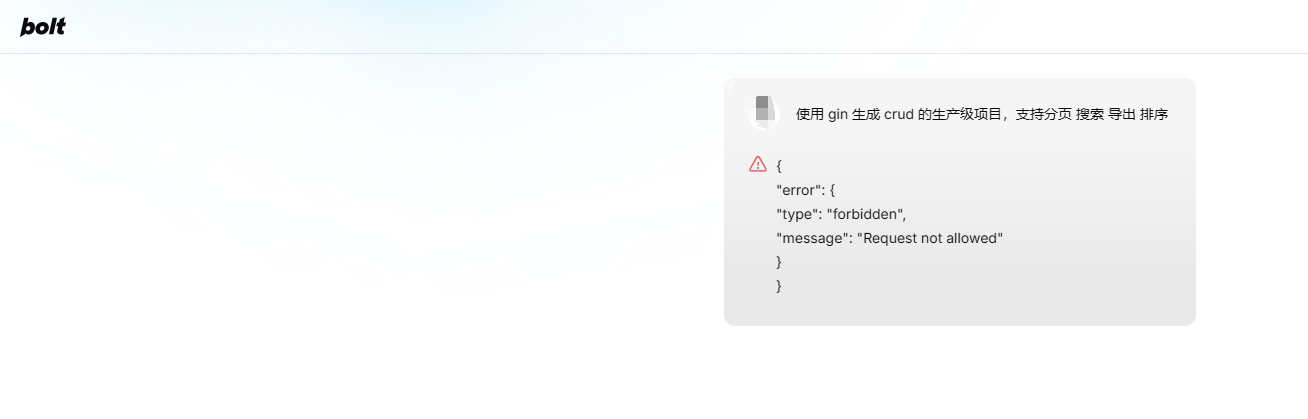Click the "message" key in the error JSON

coord(813,238)
